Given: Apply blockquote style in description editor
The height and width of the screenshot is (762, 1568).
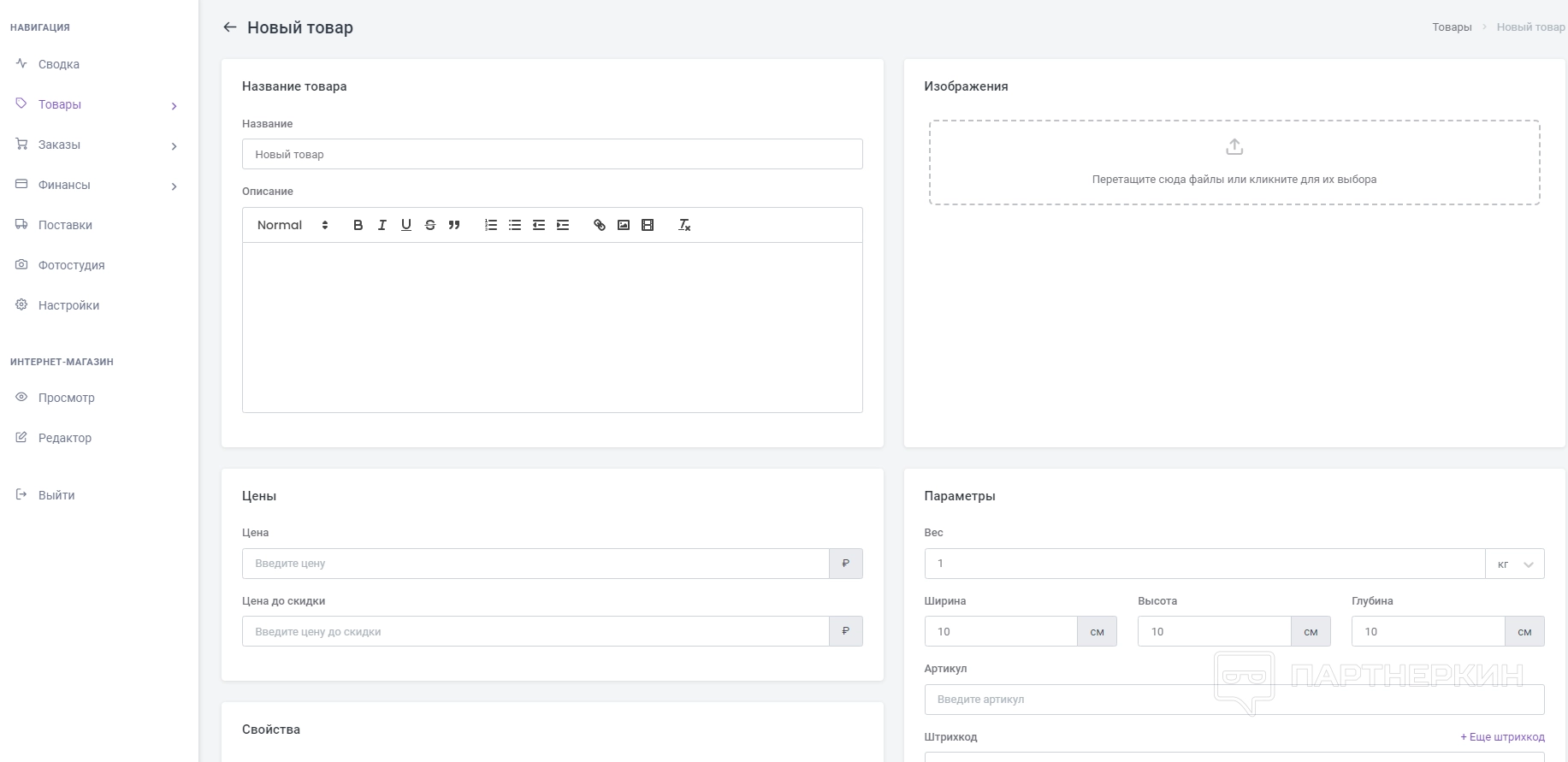Looking at the screenshot, I should 453,225.
